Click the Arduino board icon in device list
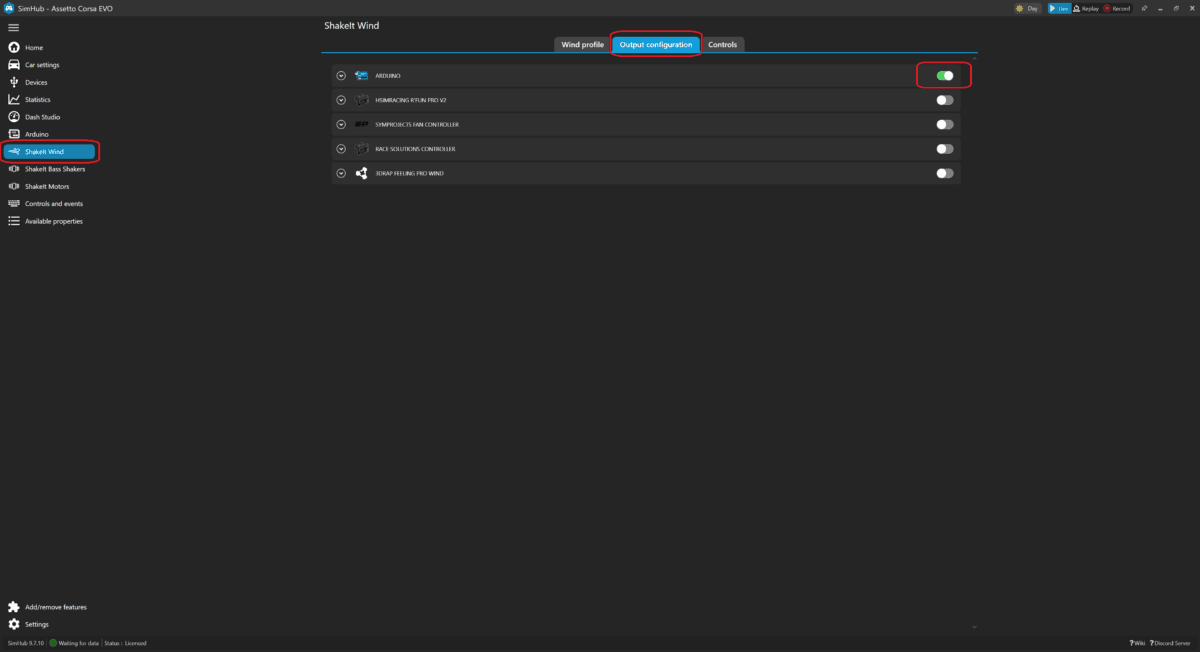This screenshot has height=652, width=1200. click(362, 76)
